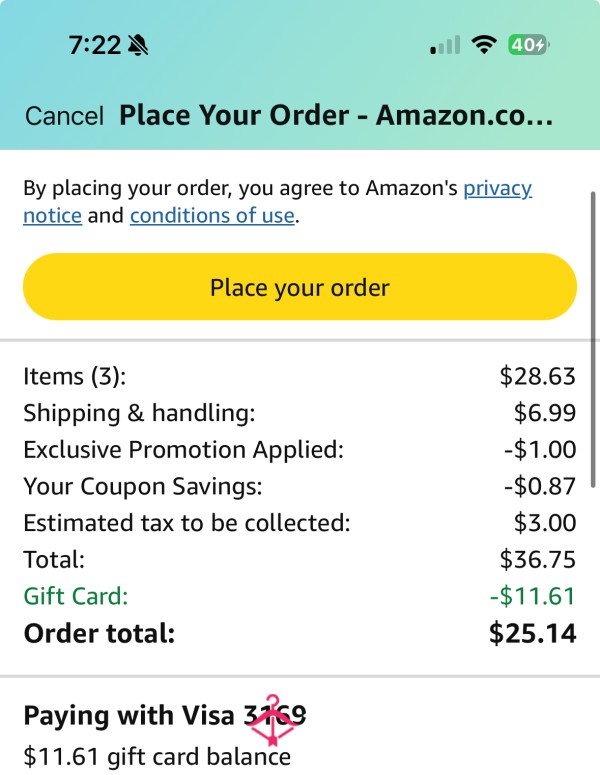
Task: Select the Items (3) price row
Action: [x=300, y=376]
